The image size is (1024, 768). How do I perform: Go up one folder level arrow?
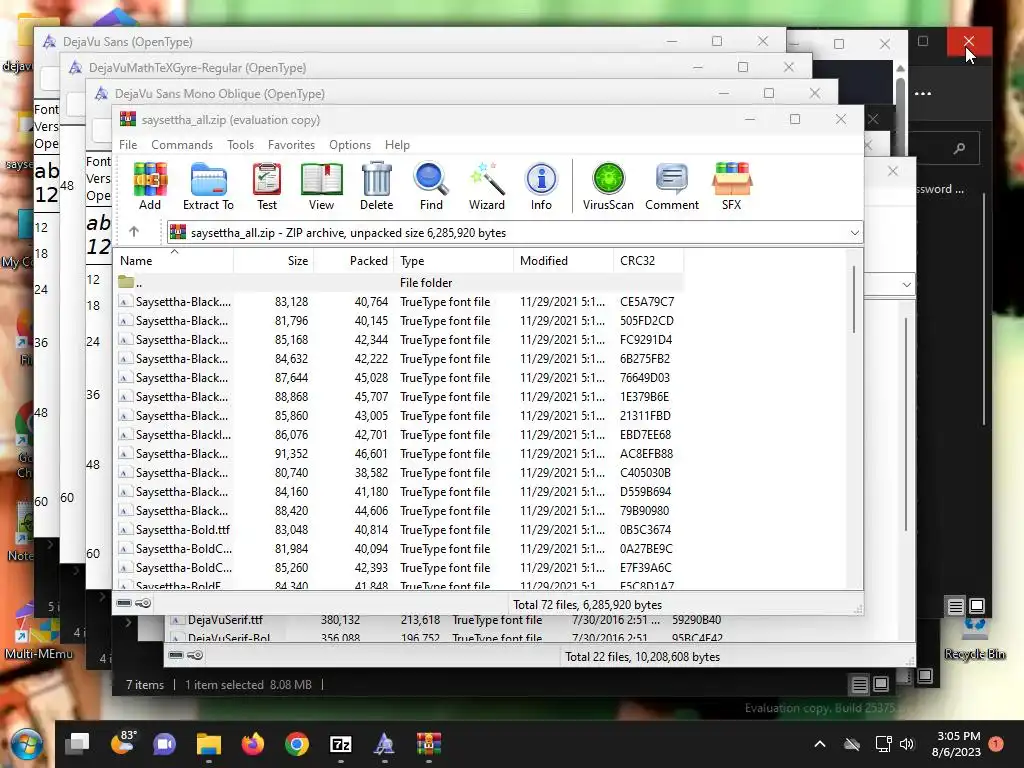coord(134,231)
